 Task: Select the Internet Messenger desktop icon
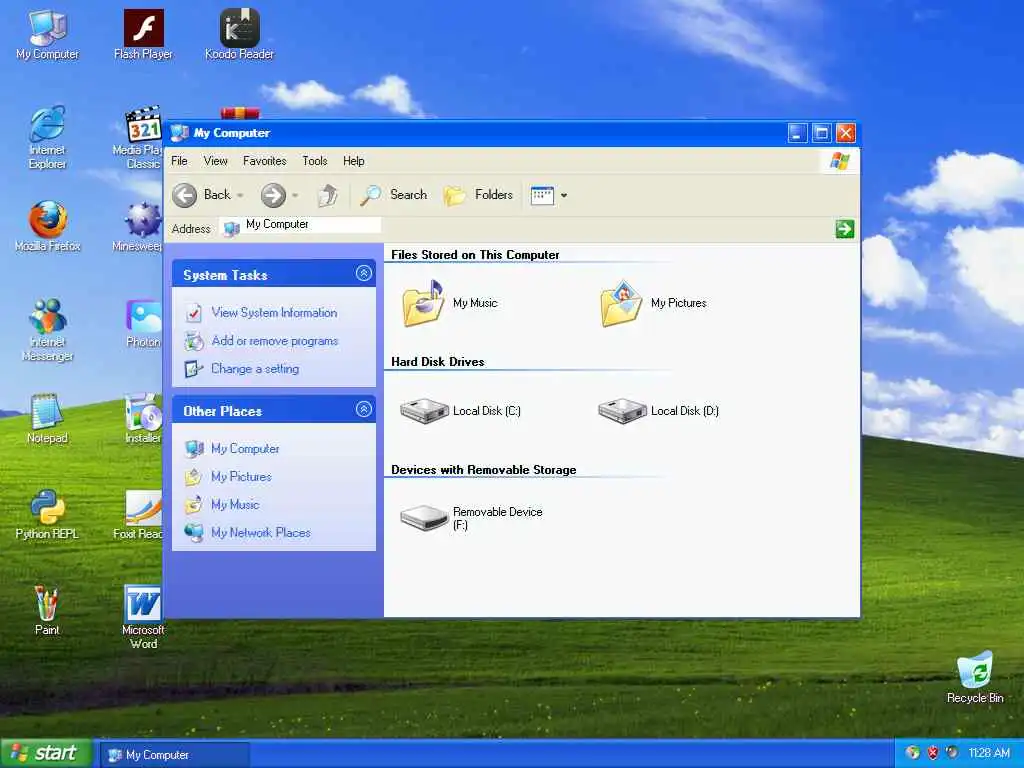(x=47, y=329)
